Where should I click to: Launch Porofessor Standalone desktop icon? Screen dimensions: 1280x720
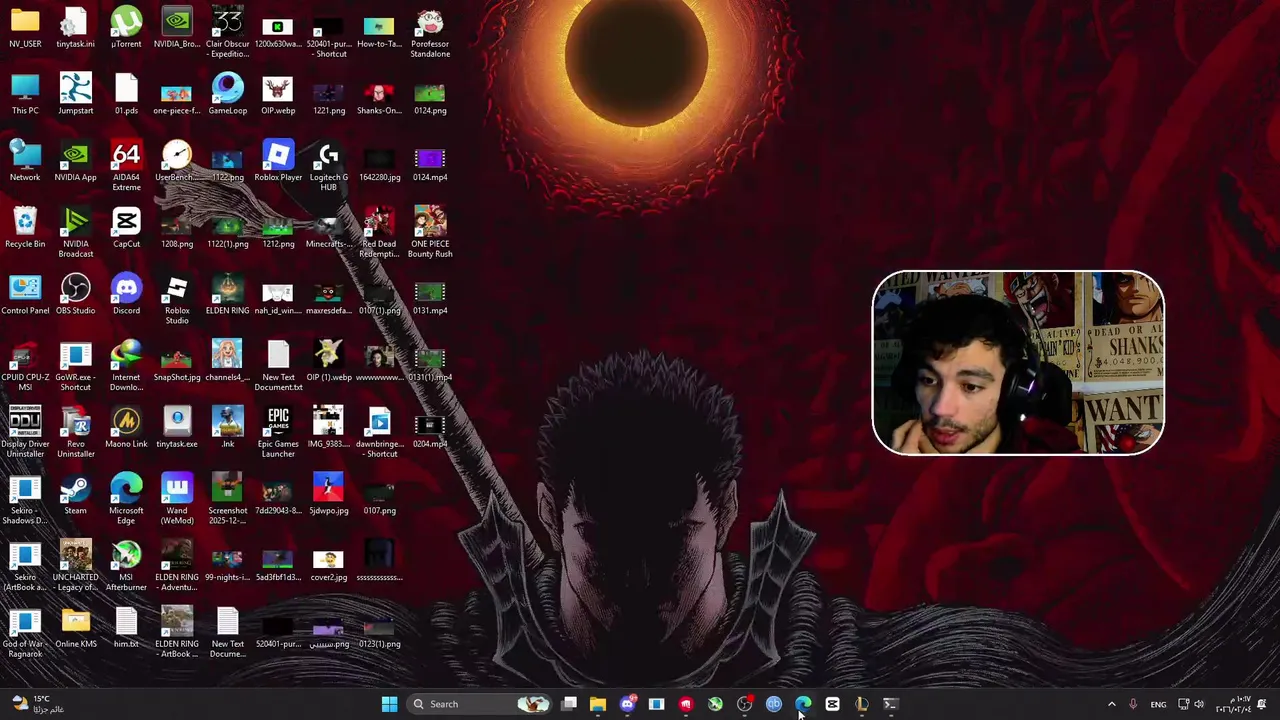[430, 32]
